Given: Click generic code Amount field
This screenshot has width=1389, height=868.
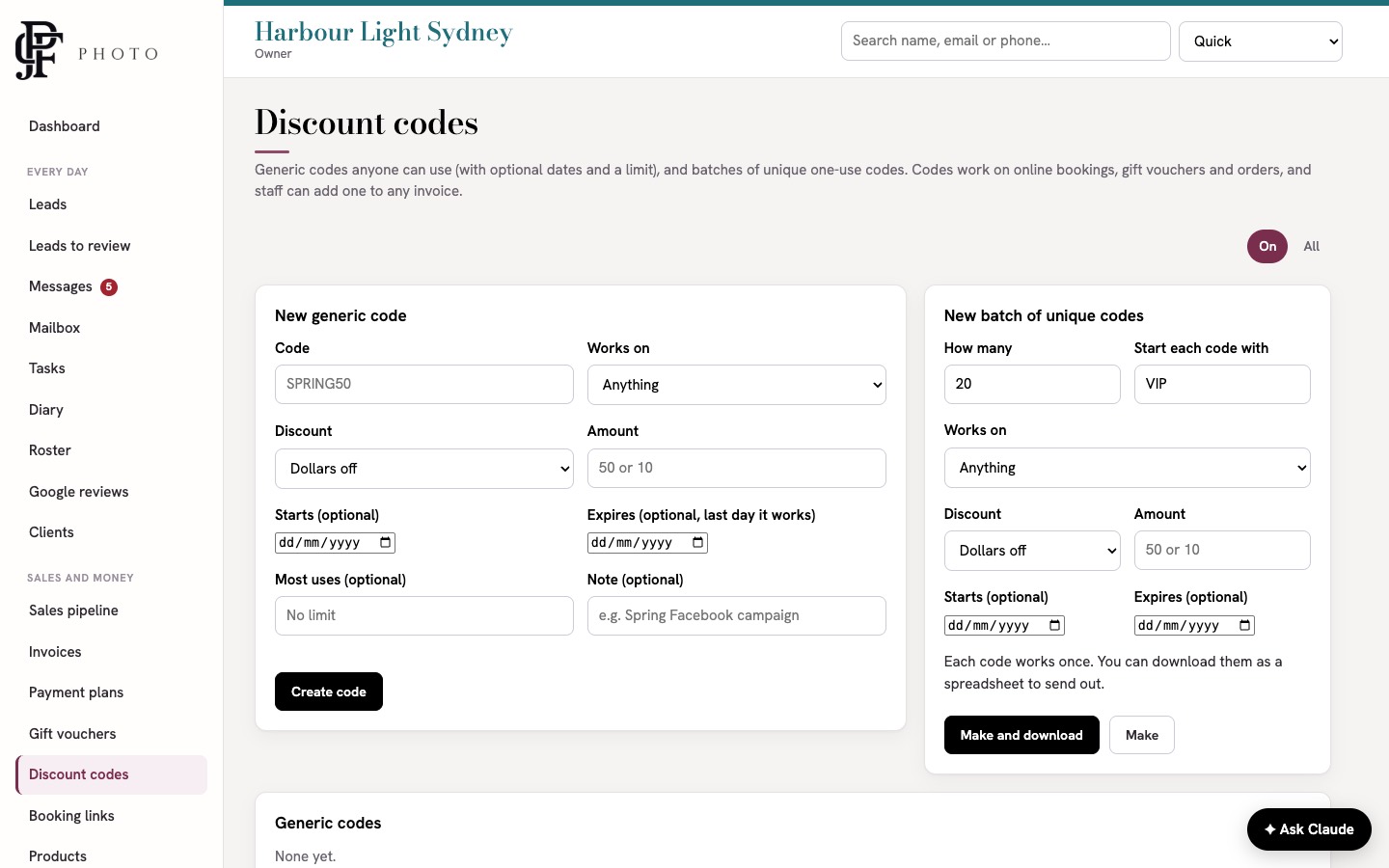Looking at the screenshot, I should click(736, 468).
